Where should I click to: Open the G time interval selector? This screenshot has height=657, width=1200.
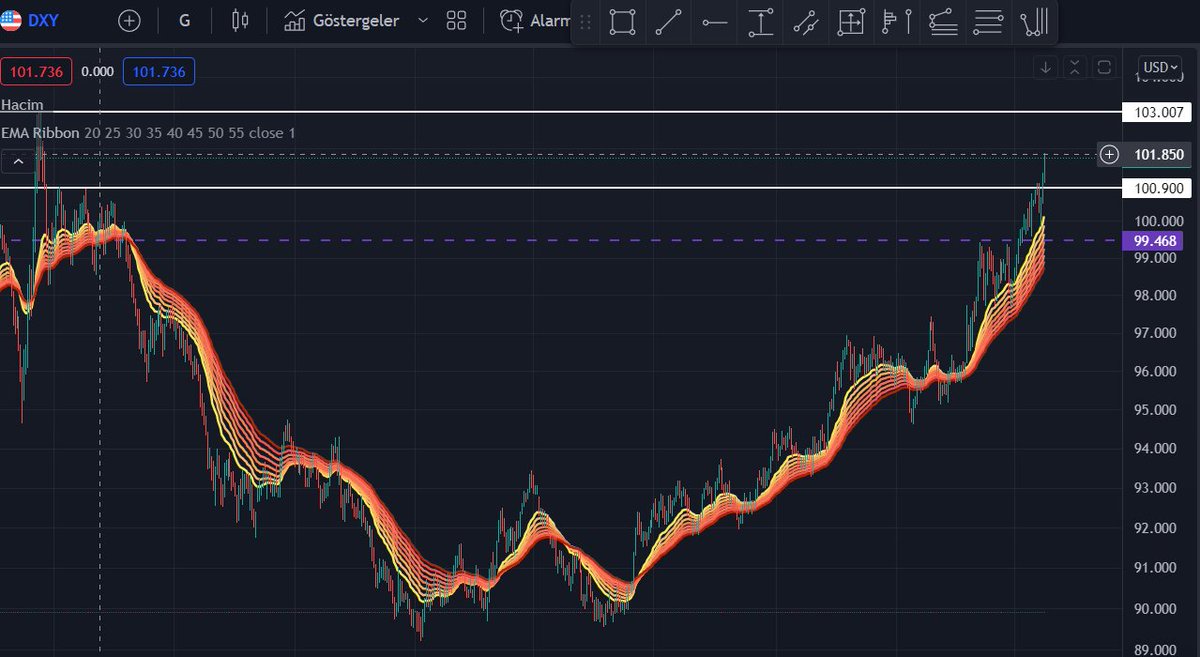[184, 20]
